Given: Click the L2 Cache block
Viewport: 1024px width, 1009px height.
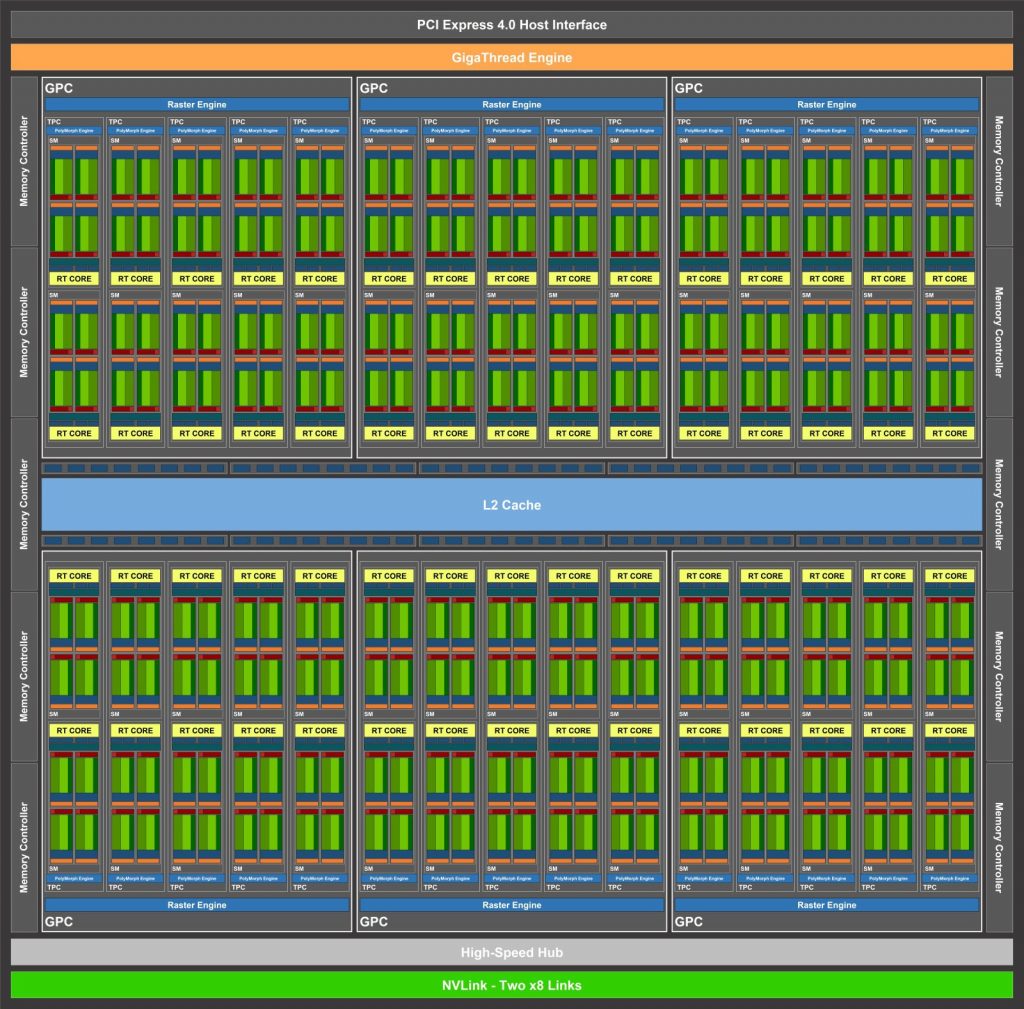Looking at the screenshot, I should pos(511,505).
